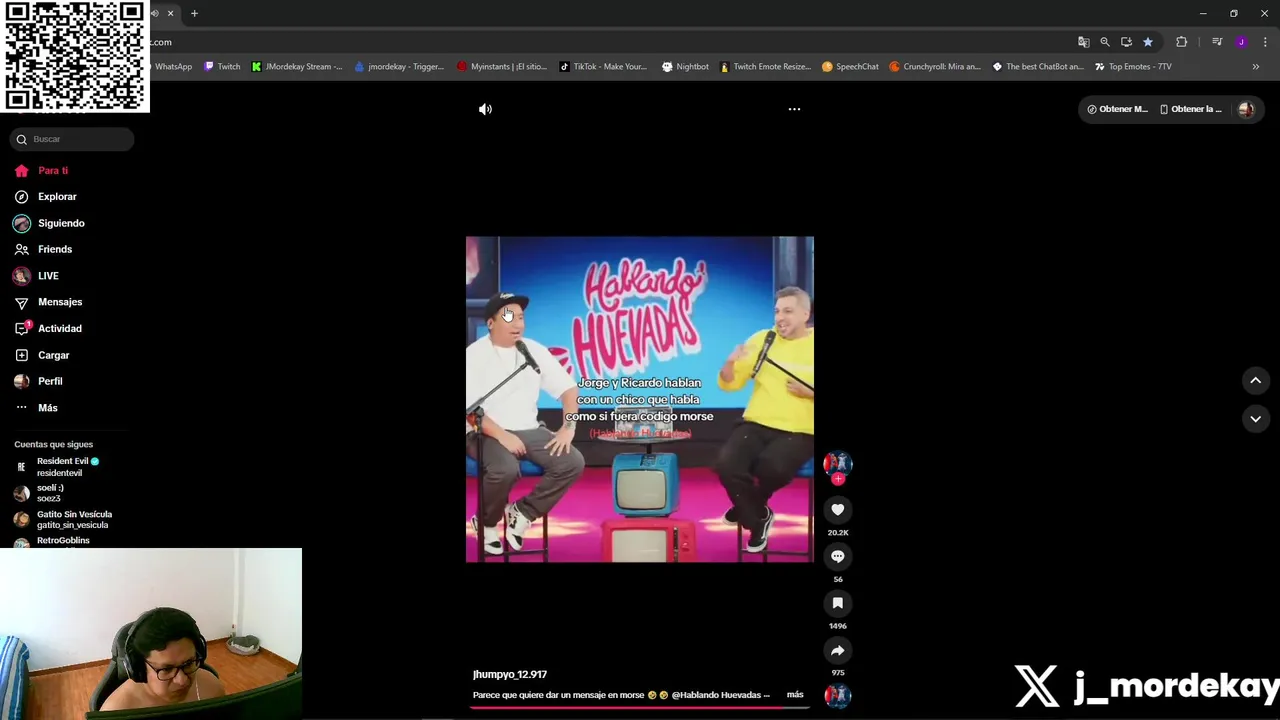Bookmark this page with star icon

coord(1148,42)
